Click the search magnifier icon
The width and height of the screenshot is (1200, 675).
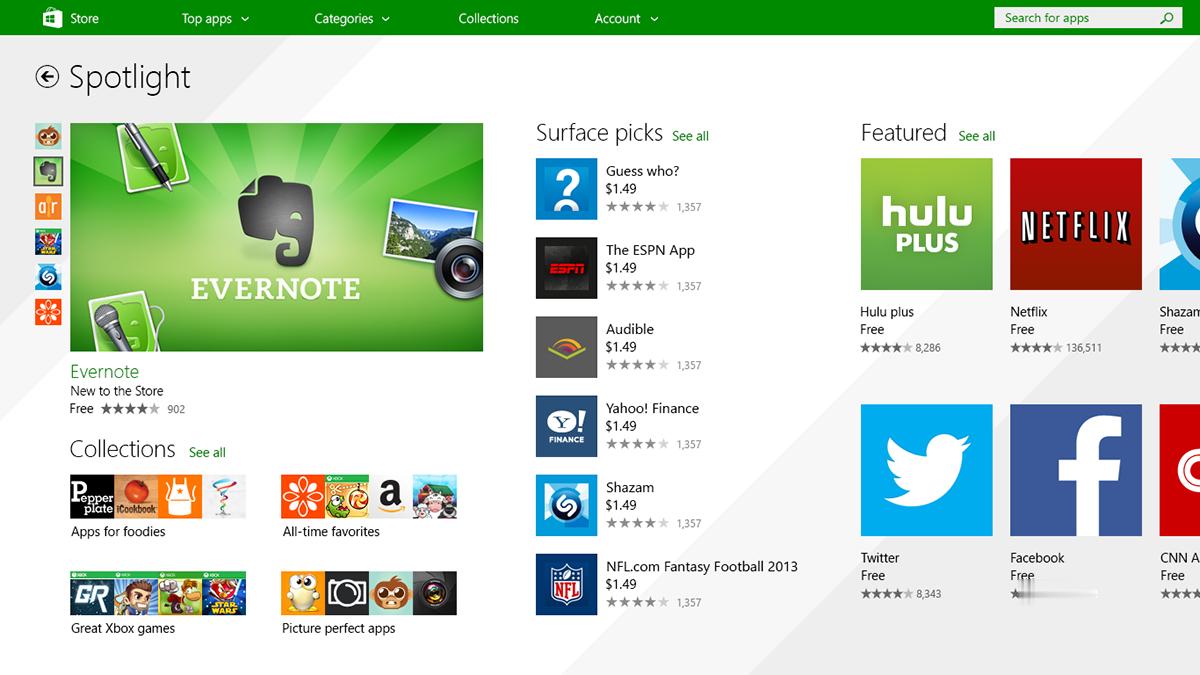pyautogui.click(x=1167, y=18)
